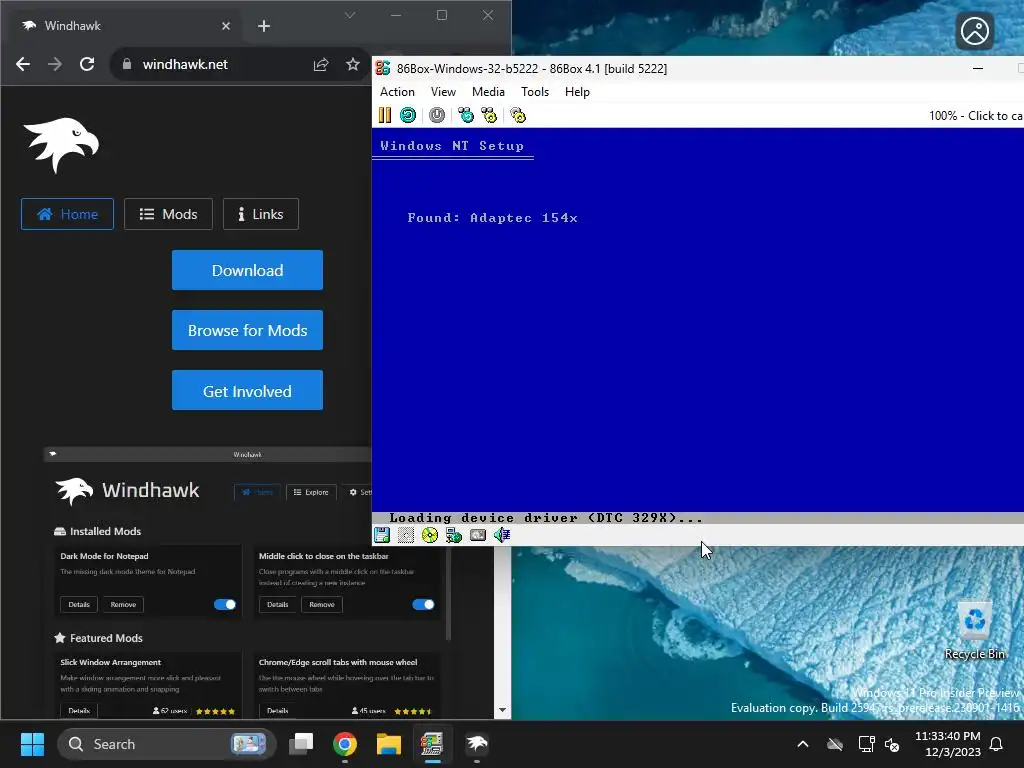Viewport: 1024px width, 768px height.
Task: Click Get Involved button
Action: tap(248, 391)
